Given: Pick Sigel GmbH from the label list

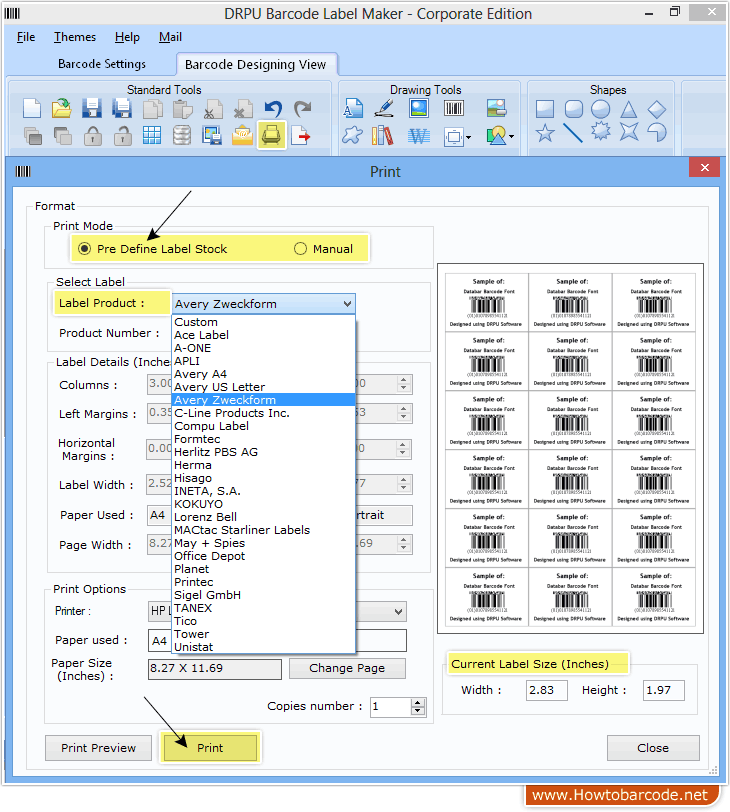Looking at the screenshot, I should point(264,595).
